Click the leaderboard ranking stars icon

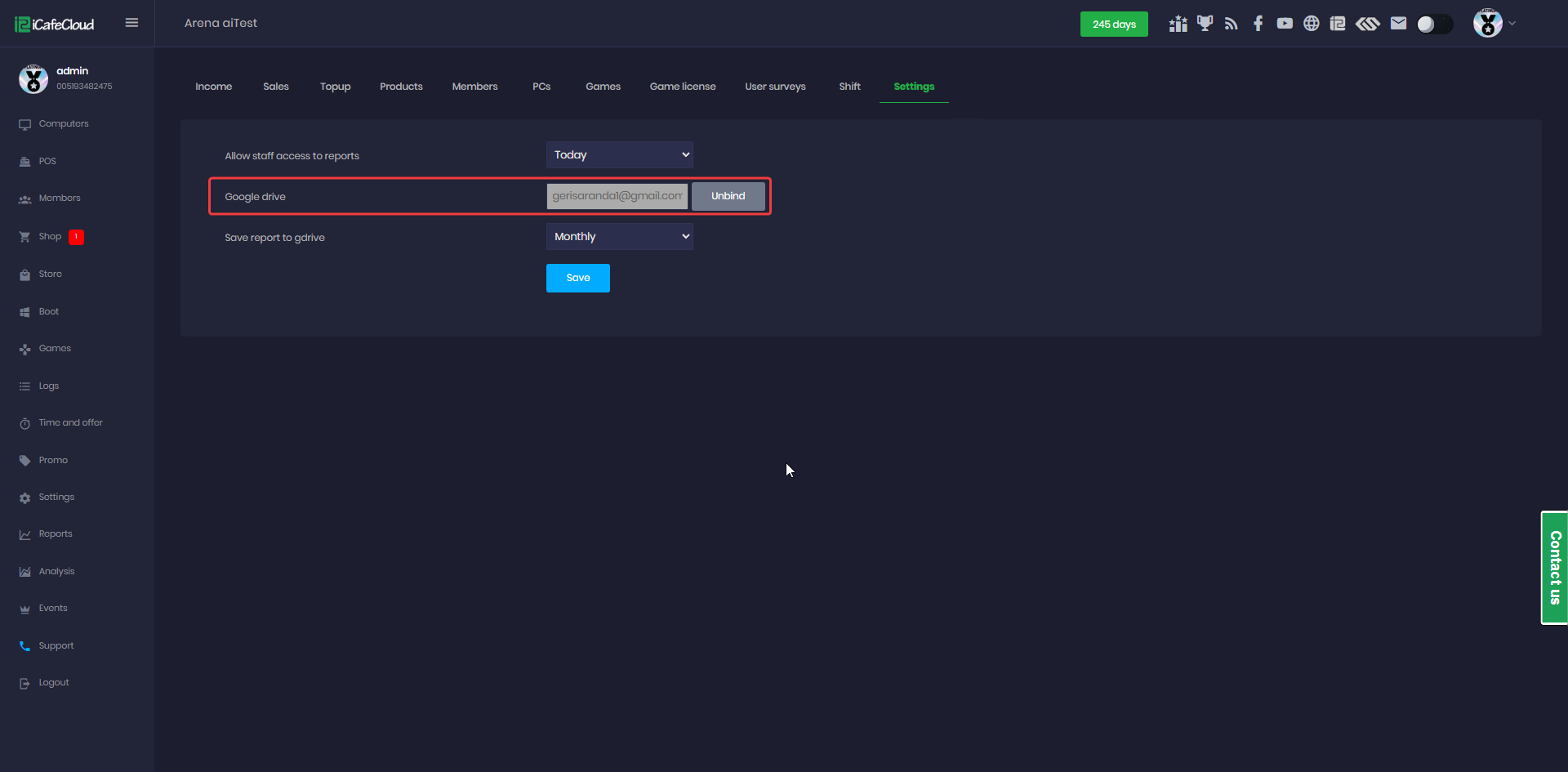(1178, 24)
